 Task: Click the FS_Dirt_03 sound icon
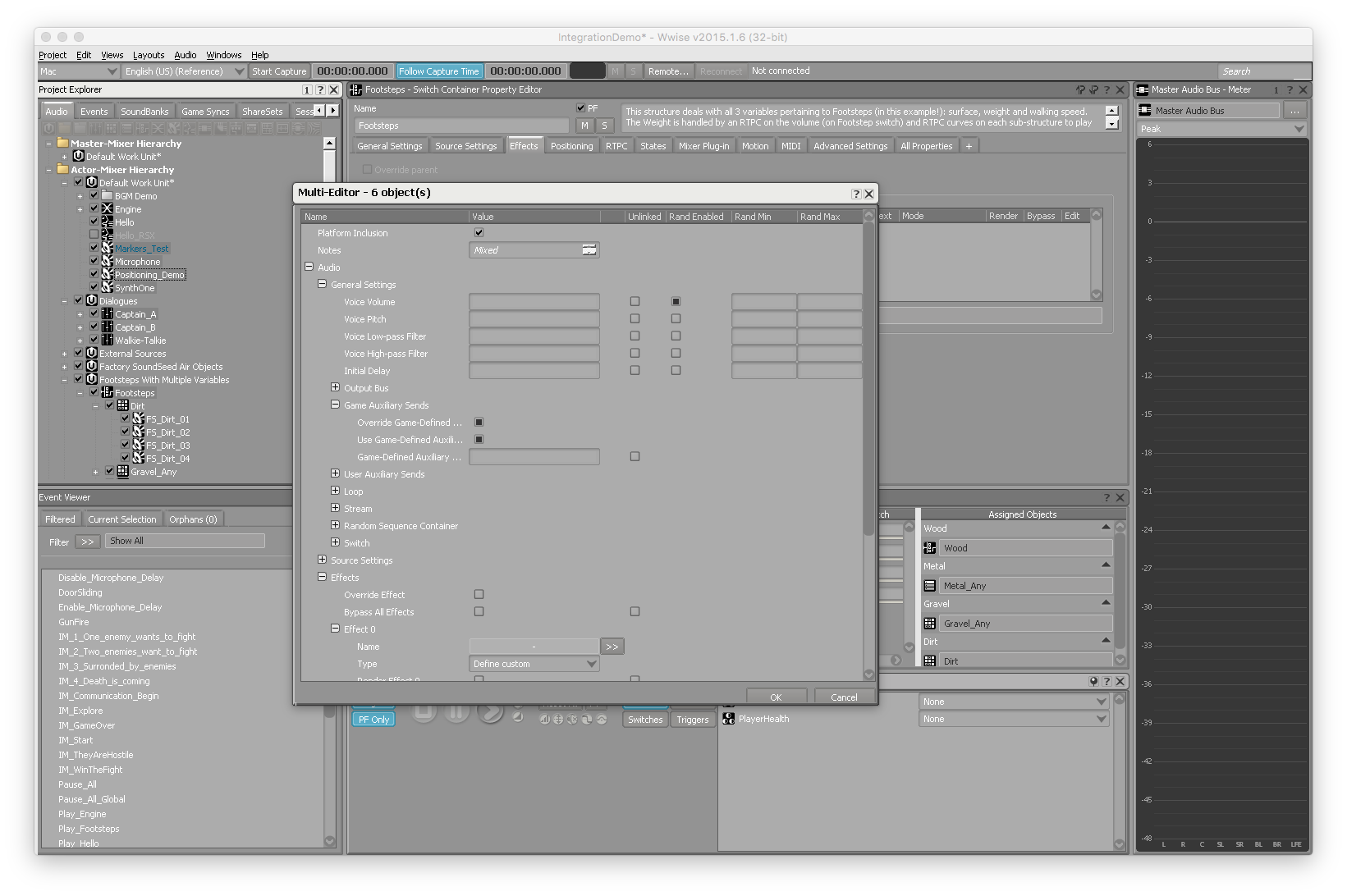[138, 446]
